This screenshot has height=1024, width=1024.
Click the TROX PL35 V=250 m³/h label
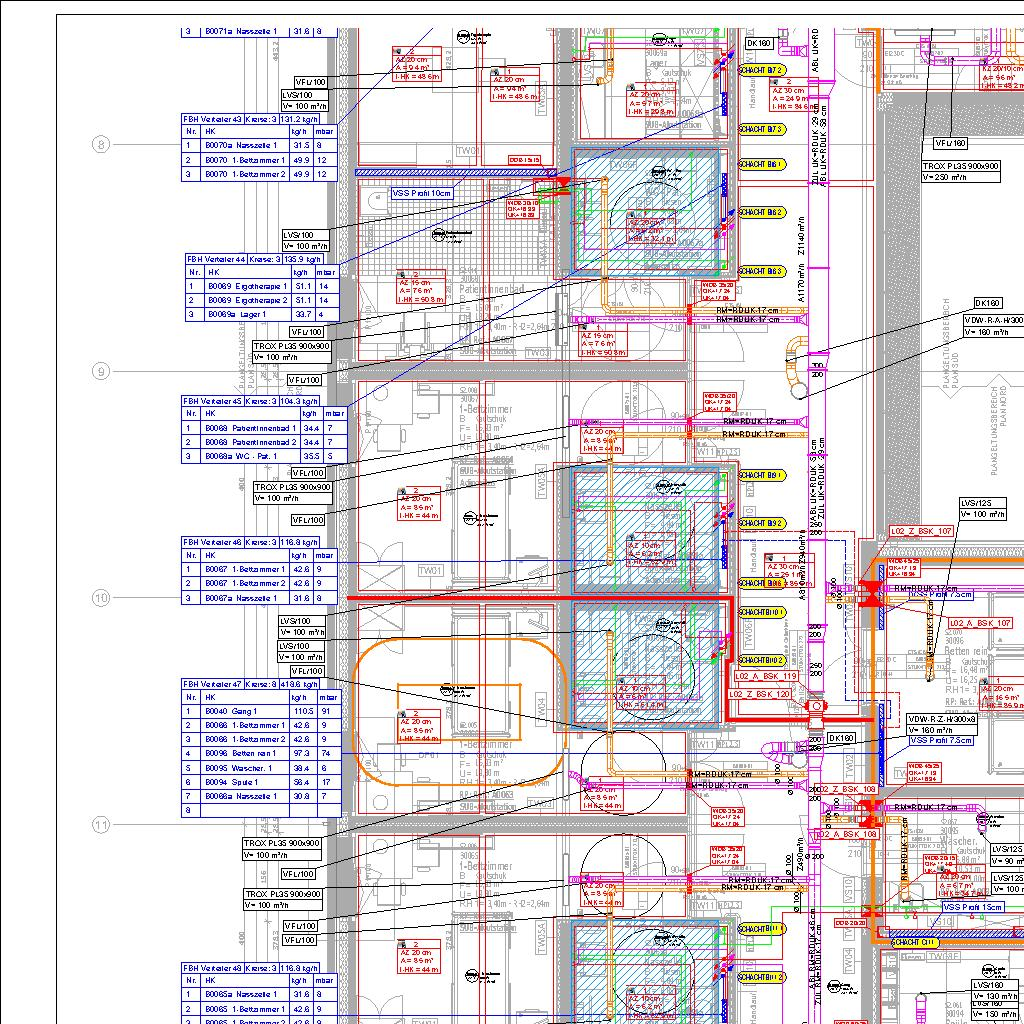tap(961, 172)
